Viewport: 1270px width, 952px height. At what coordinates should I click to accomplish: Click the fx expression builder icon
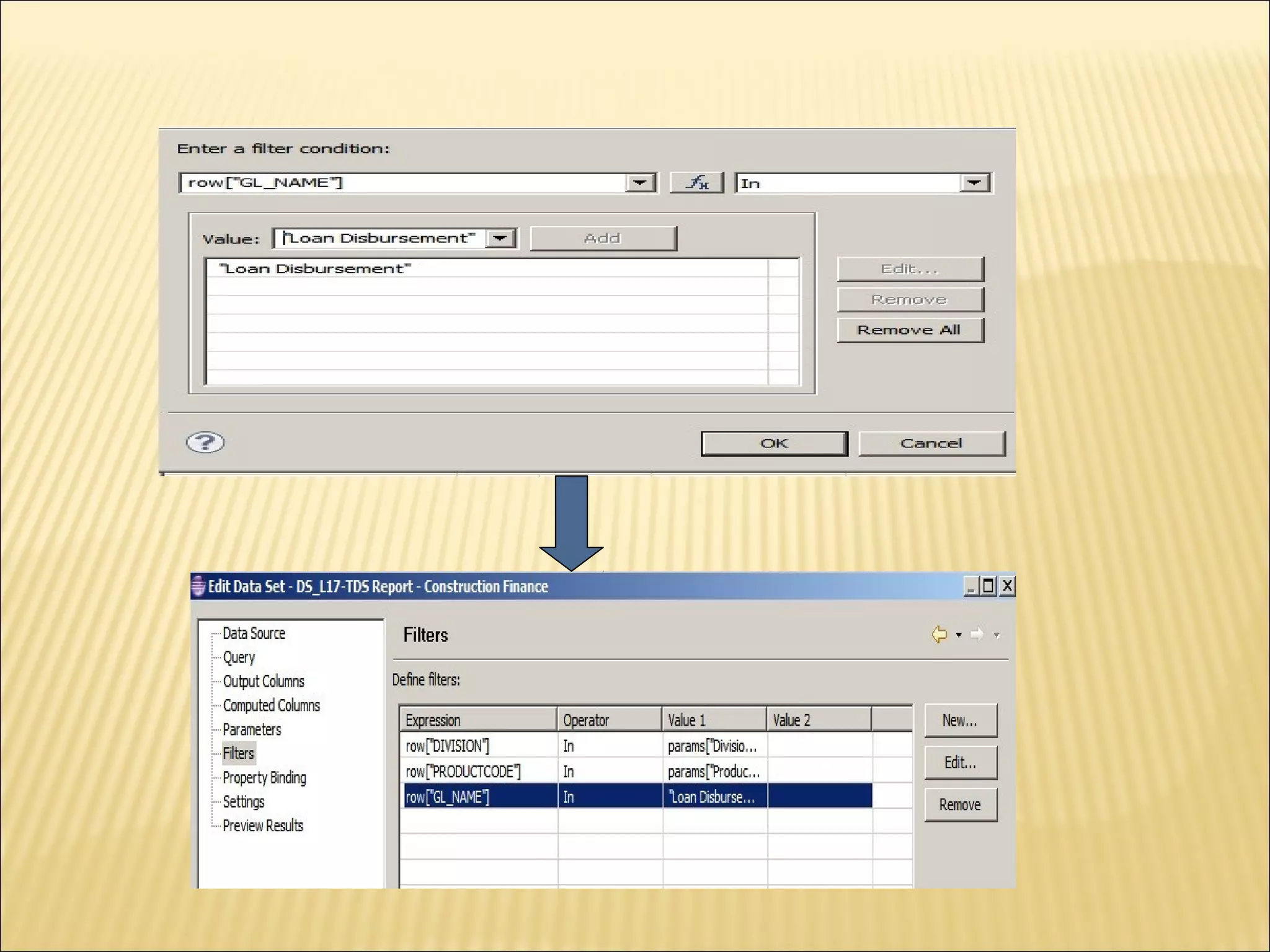[696, 183]
